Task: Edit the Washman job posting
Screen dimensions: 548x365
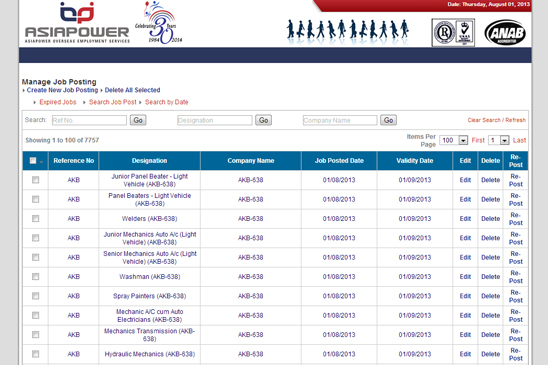Action: [465, 277]
